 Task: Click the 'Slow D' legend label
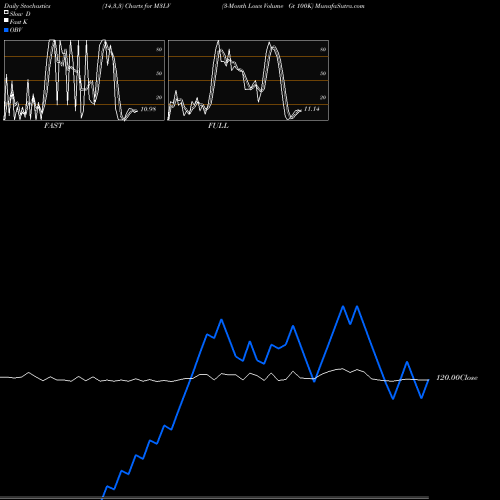click(x=20, y=14)
